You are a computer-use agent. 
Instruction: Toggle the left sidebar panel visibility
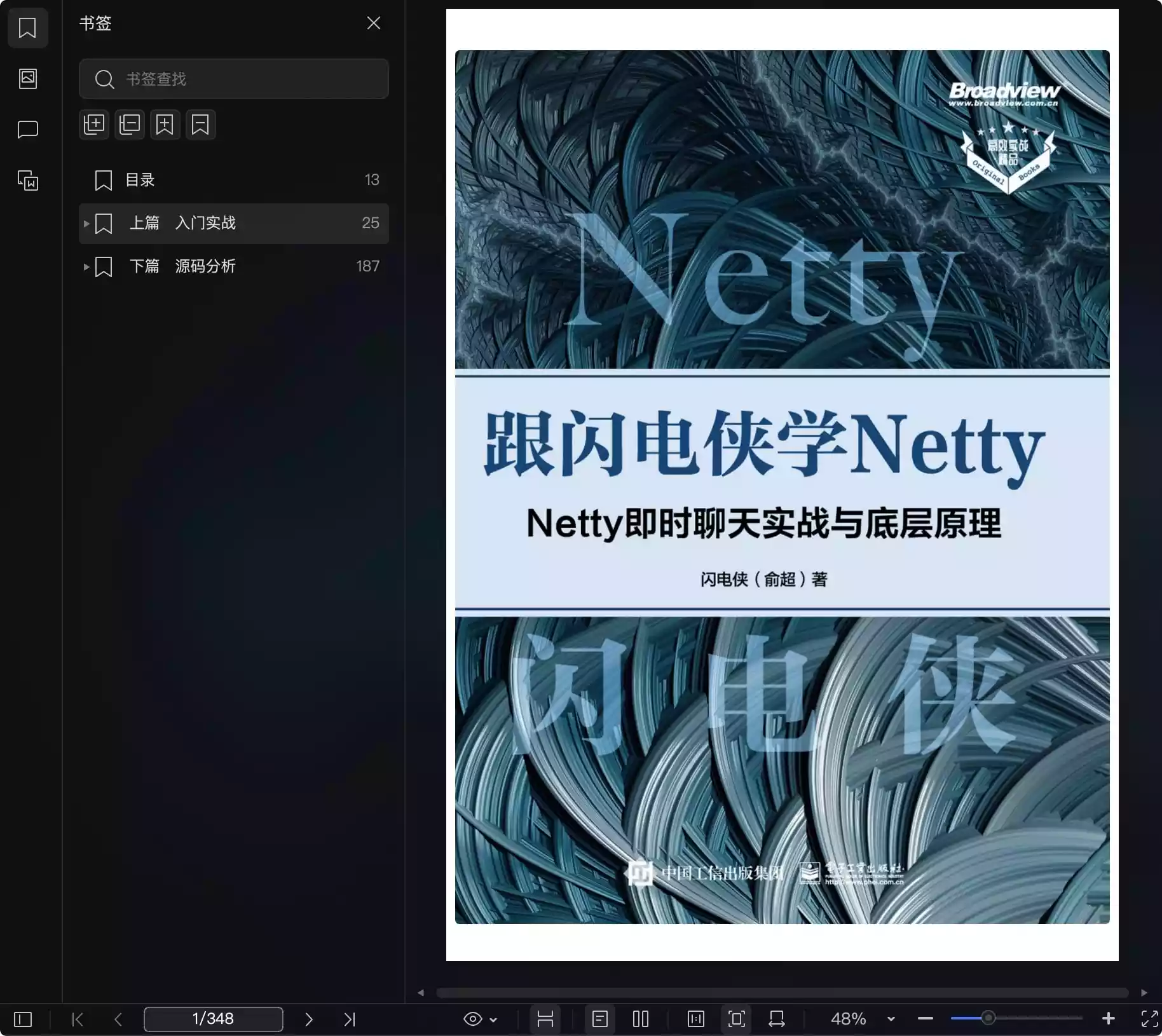tap(23, 1019)
